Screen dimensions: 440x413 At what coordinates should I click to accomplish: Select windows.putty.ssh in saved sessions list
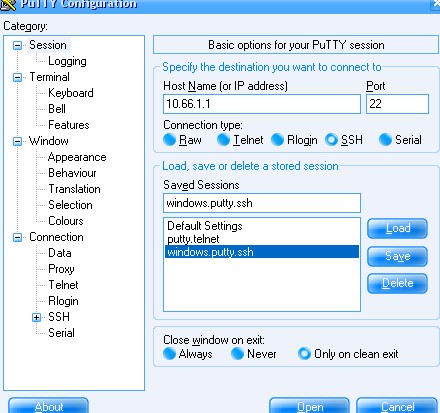click(262, 252)
